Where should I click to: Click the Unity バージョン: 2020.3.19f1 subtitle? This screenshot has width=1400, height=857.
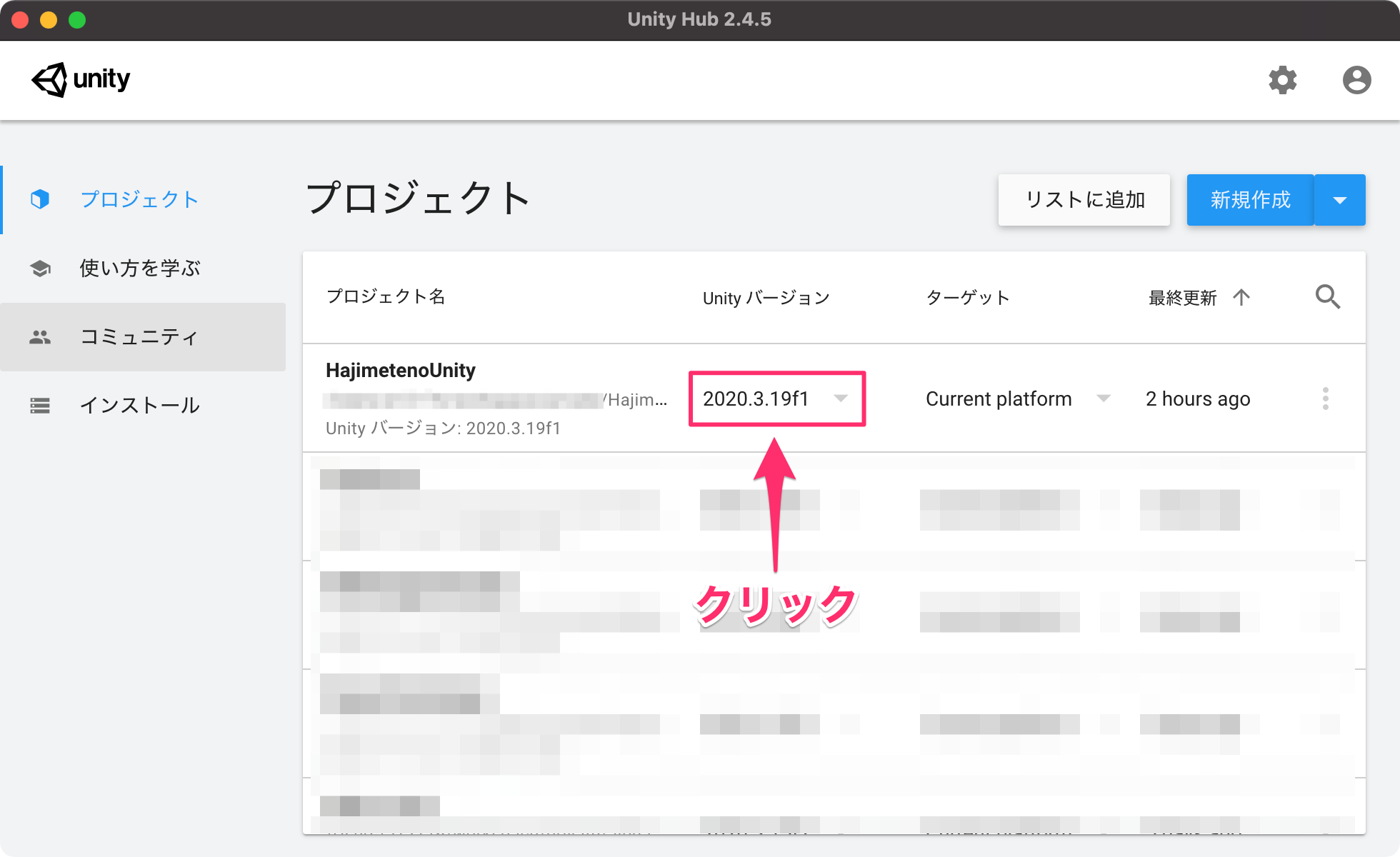tap(443, 428)
